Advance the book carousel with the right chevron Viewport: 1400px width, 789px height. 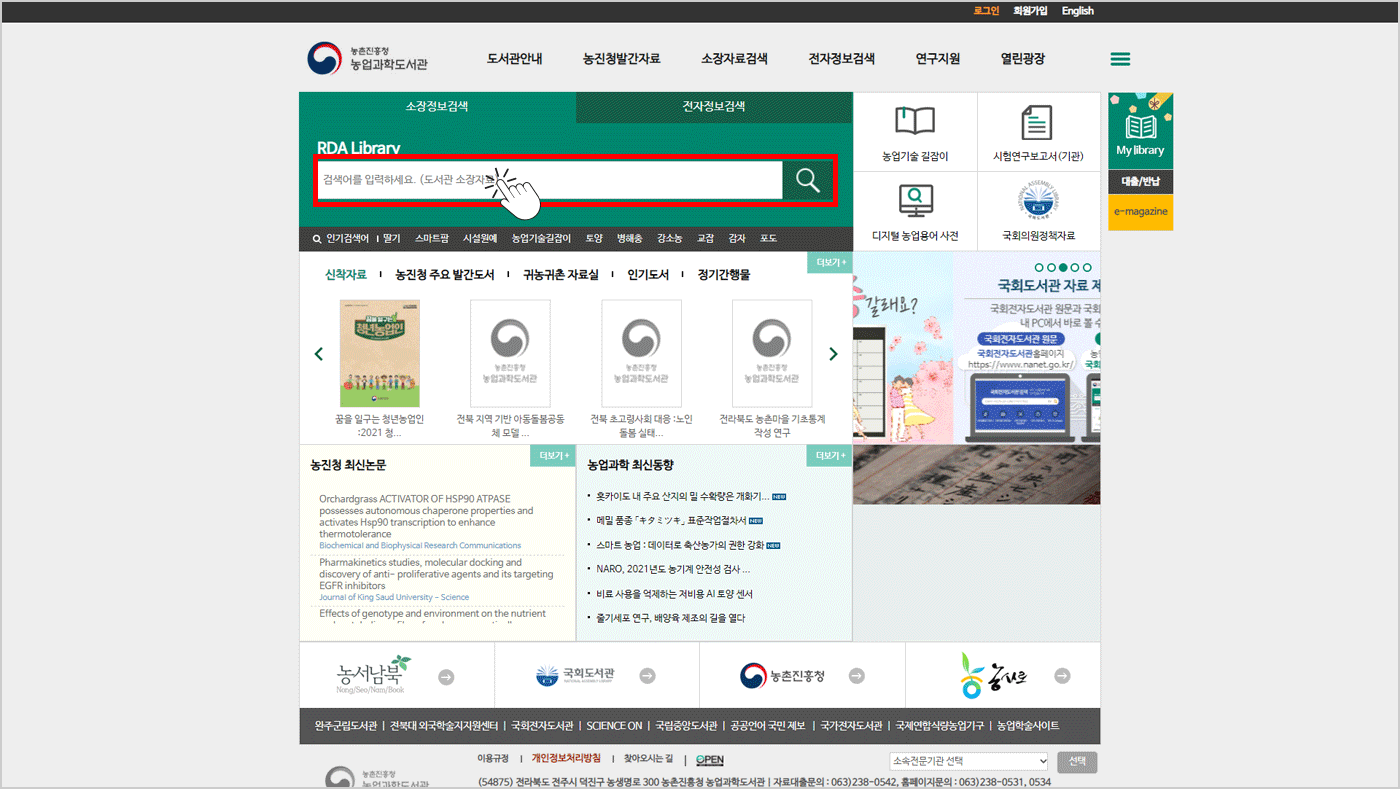832,353
